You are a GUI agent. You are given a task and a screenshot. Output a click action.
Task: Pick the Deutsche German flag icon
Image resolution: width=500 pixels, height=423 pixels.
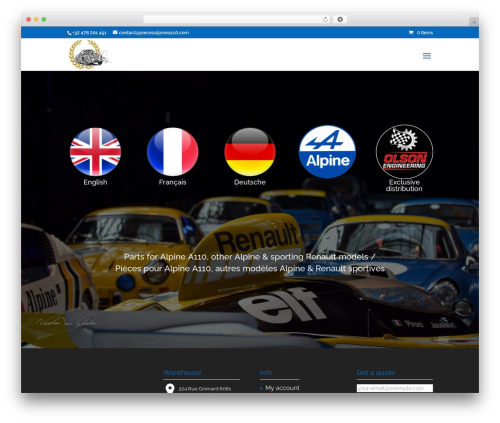point(250,152)
